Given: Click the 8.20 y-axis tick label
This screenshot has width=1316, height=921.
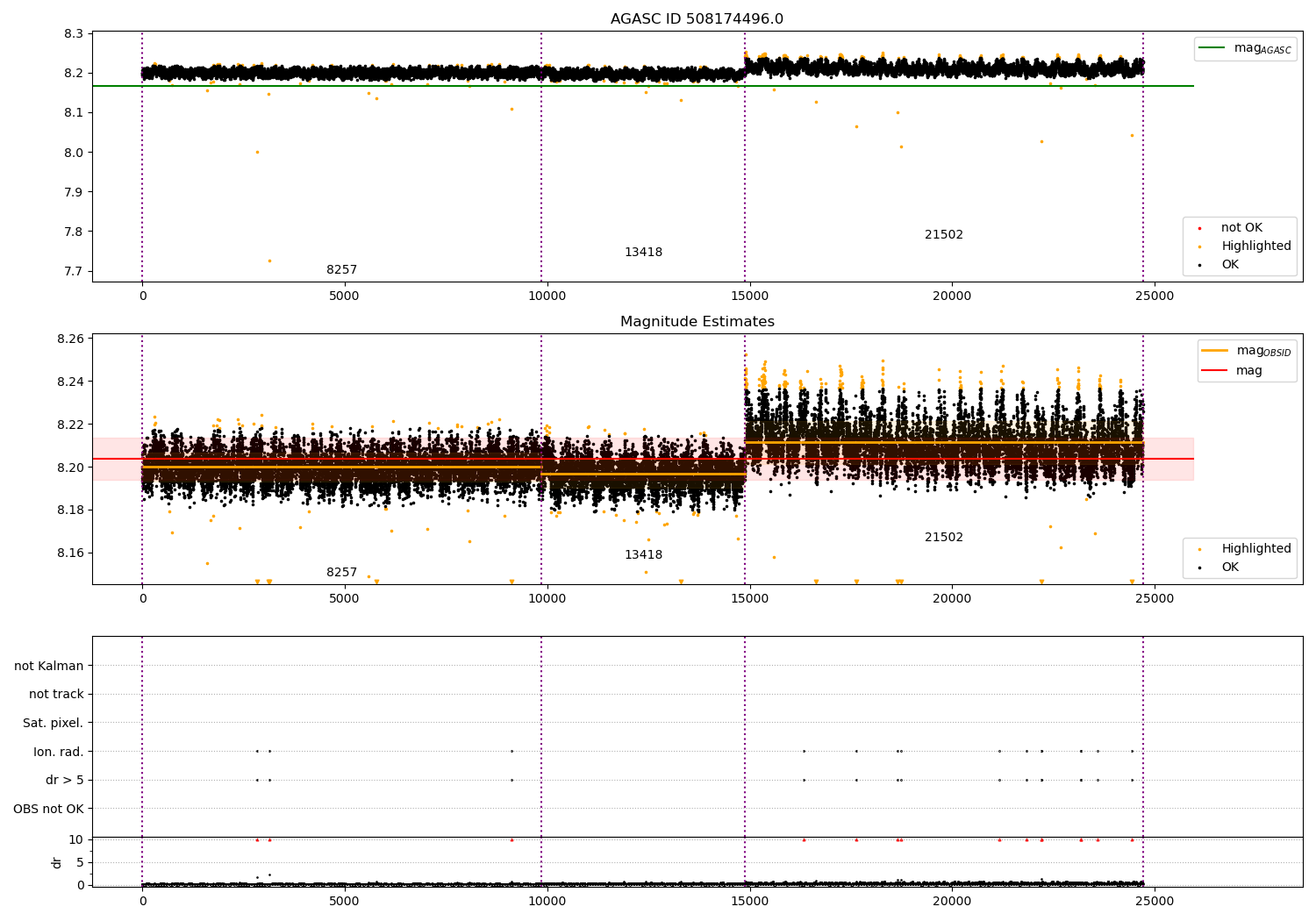Looking at the screenshot, I should point(70,468).
